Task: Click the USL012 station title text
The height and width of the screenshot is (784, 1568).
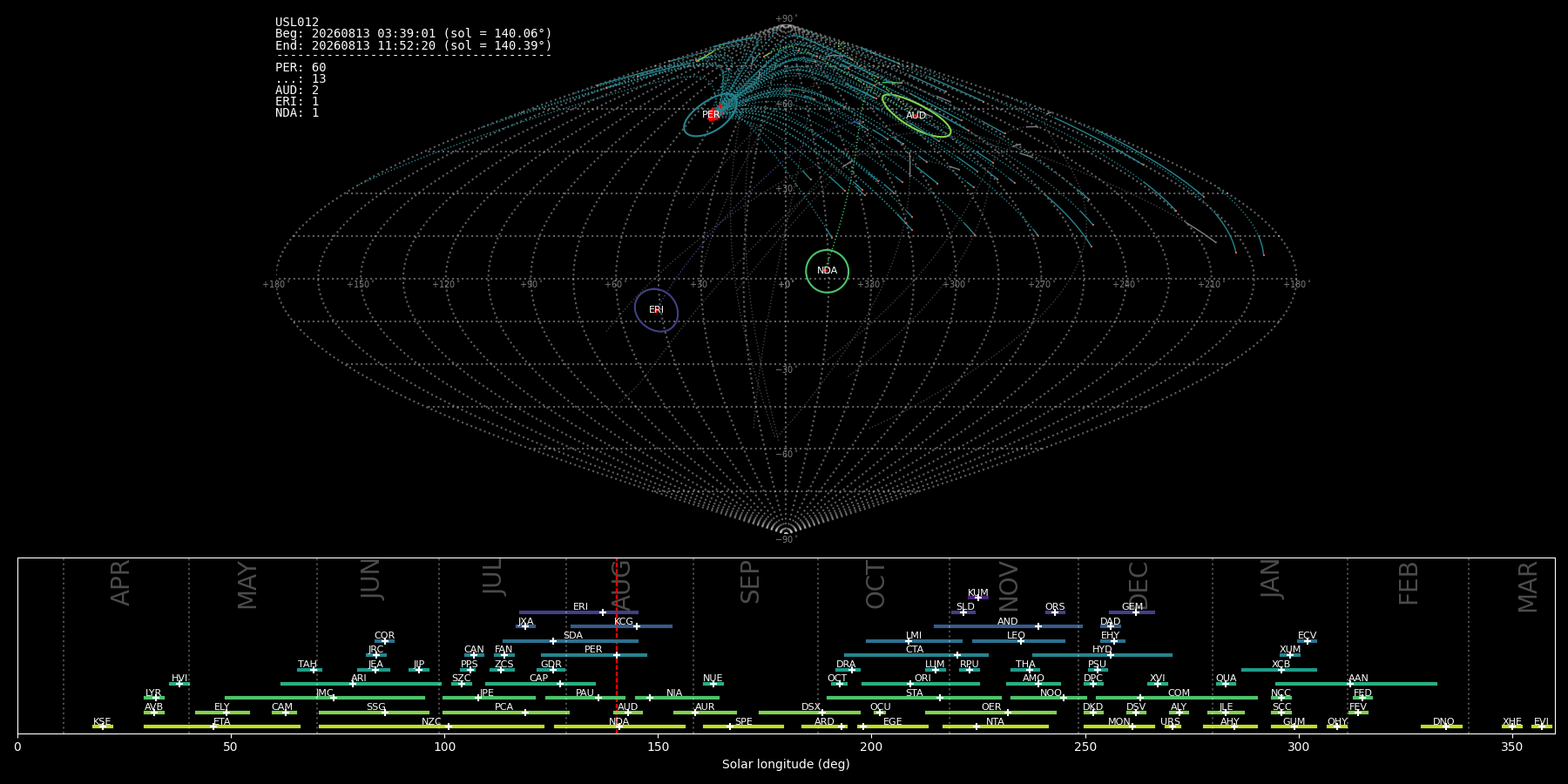Action: point(297,23)
